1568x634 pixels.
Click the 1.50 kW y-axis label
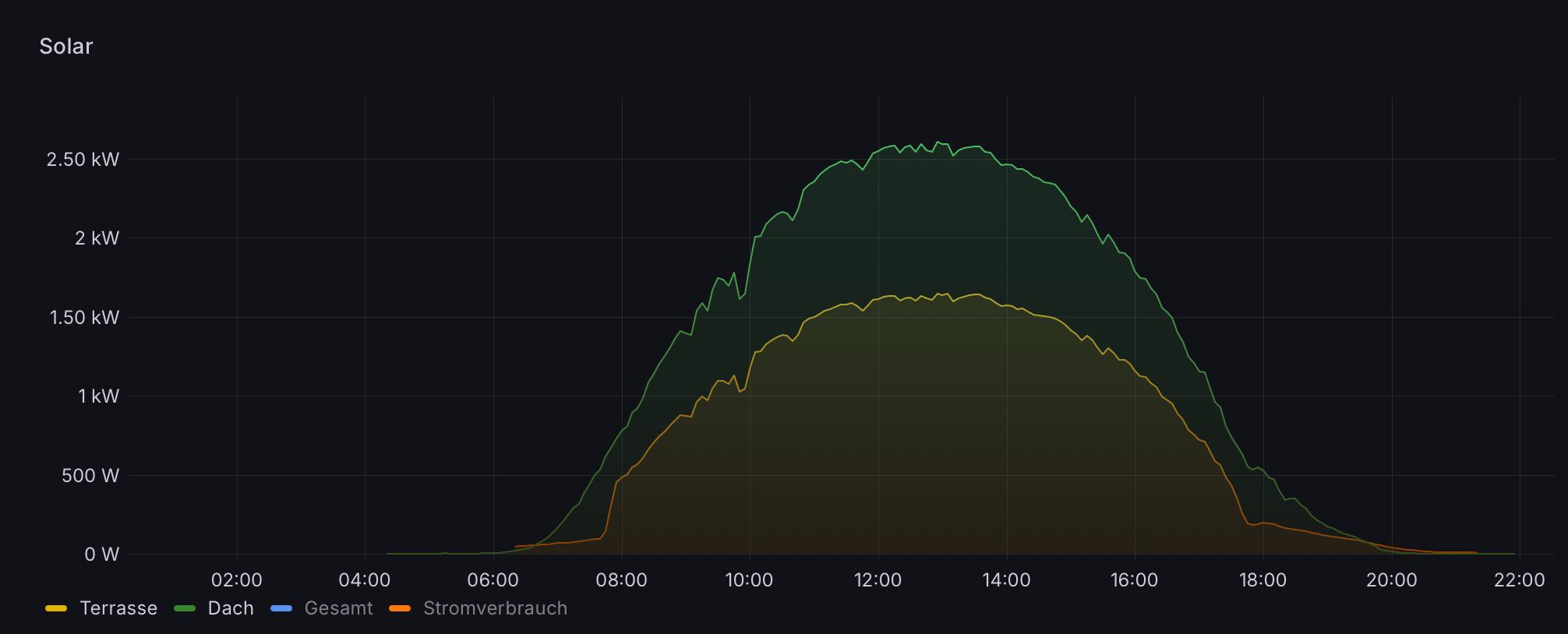tap(84, 318)
